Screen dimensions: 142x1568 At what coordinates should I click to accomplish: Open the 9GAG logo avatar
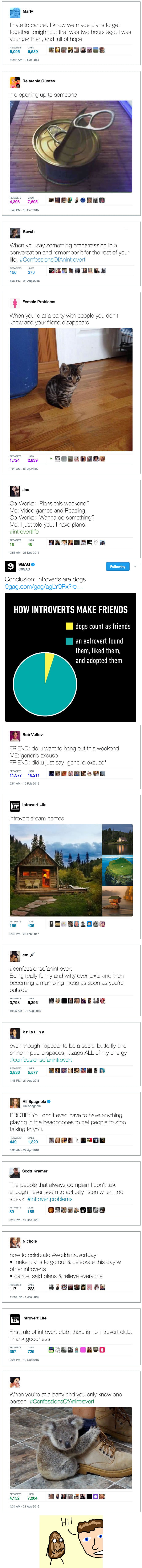click(x=10, y=566)
